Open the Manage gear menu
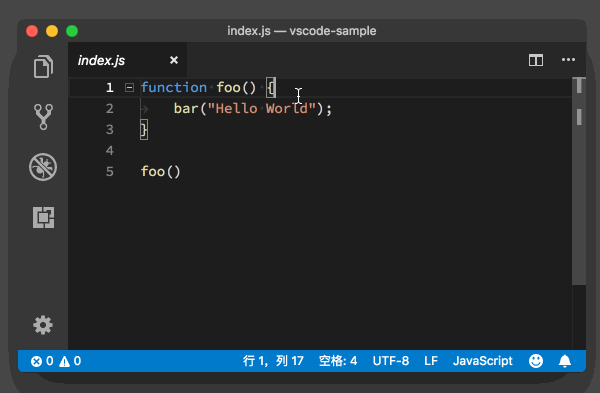The height and width of the screenshot is (393, 600). click(43, 325)
